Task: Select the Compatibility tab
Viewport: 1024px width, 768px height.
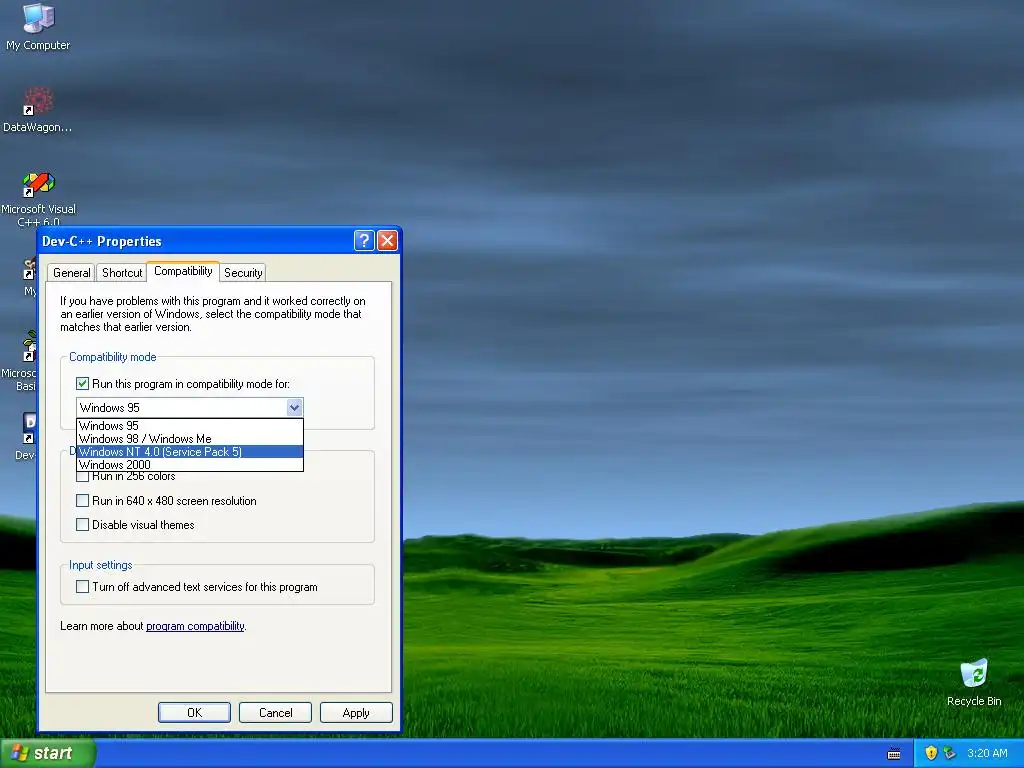Action: (x=183, y=271)
